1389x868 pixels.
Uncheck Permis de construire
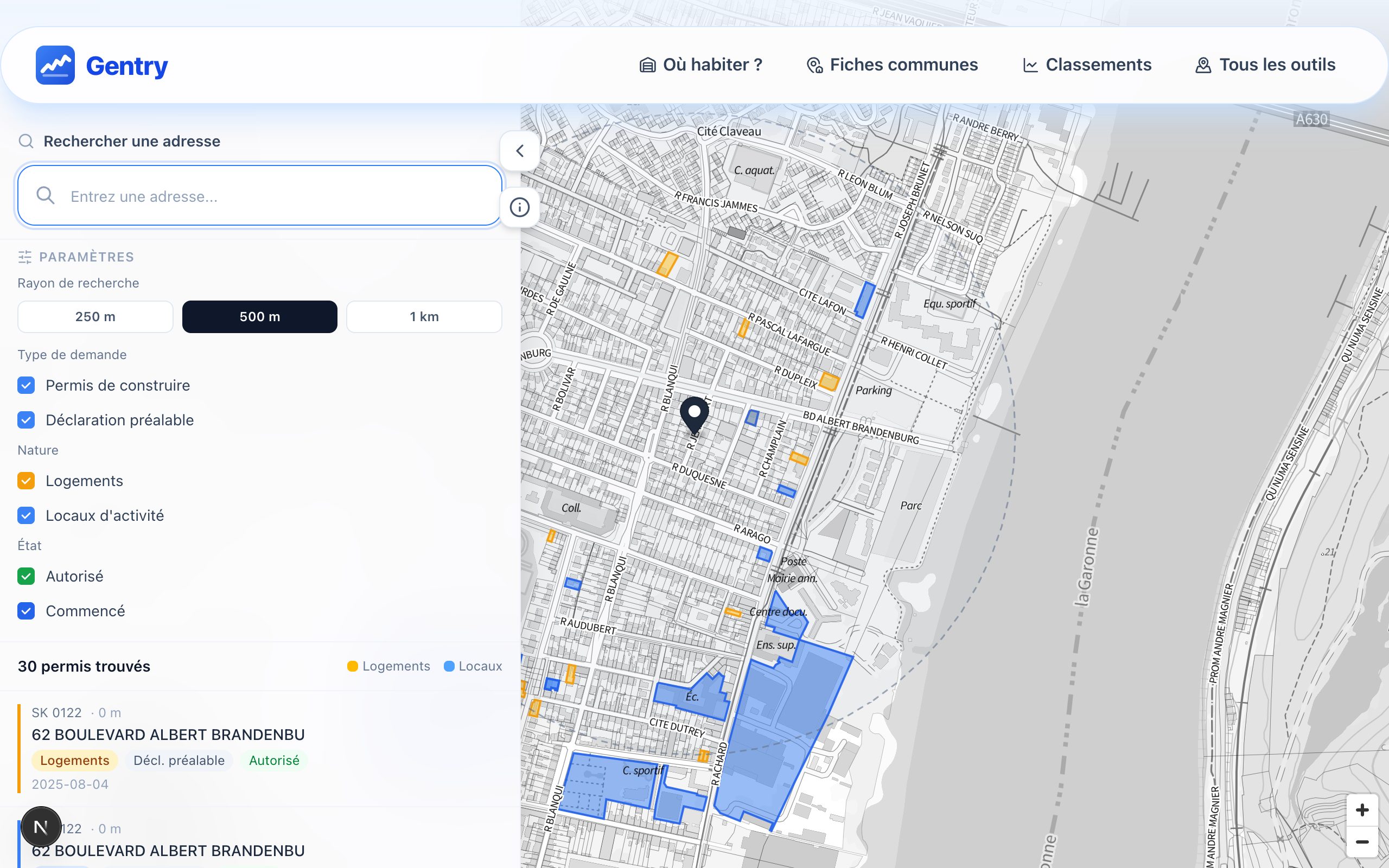[26, 385]
